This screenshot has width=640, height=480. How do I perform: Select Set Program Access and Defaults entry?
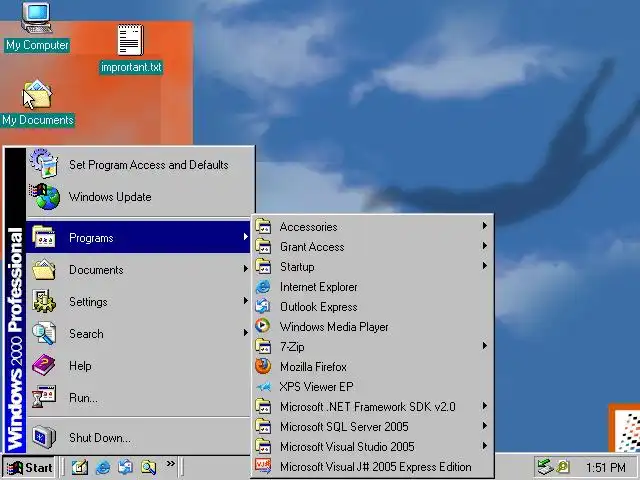point(138,165)
